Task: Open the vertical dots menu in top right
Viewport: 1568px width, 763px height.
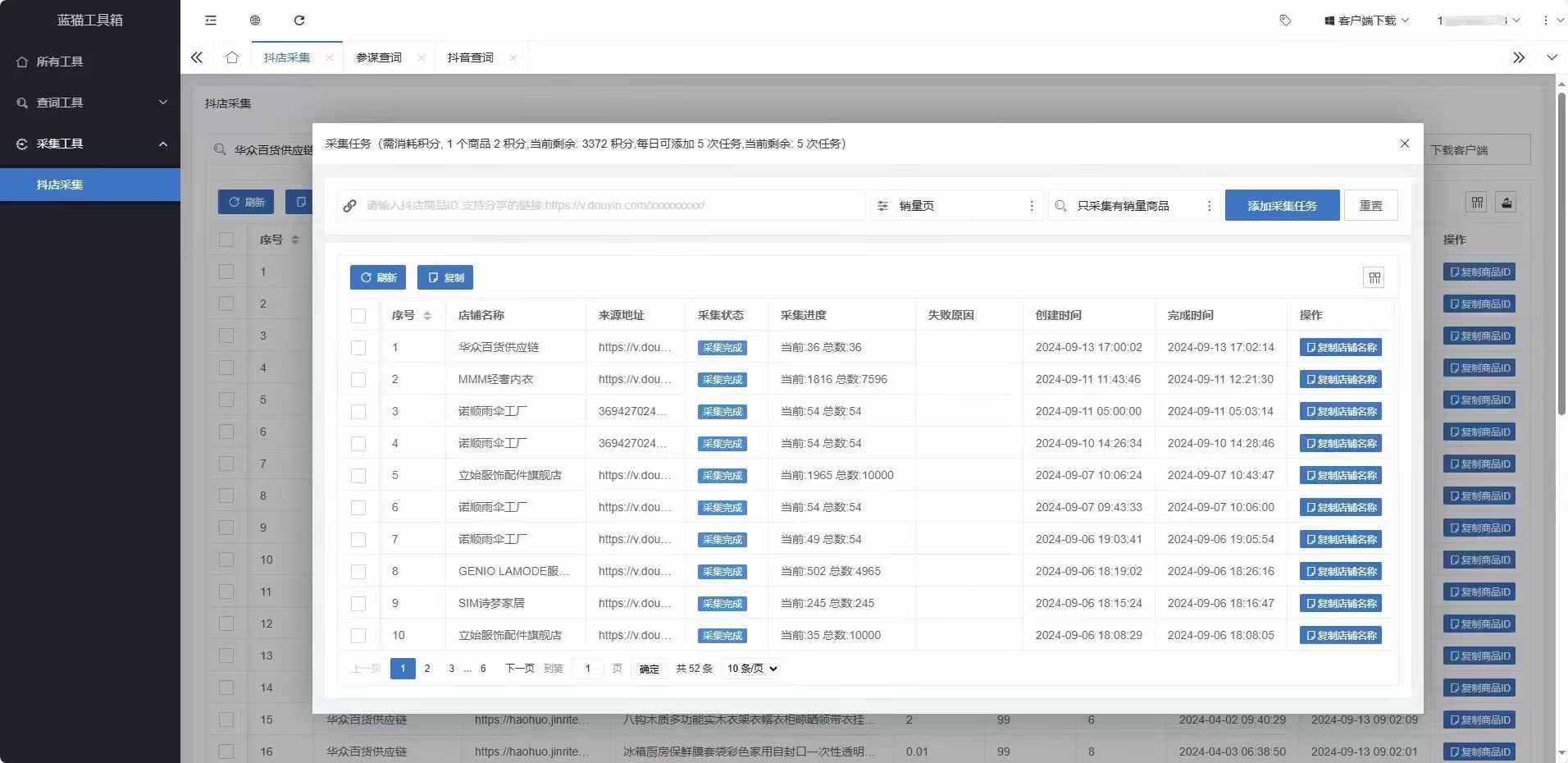Action: (1546, 21)
